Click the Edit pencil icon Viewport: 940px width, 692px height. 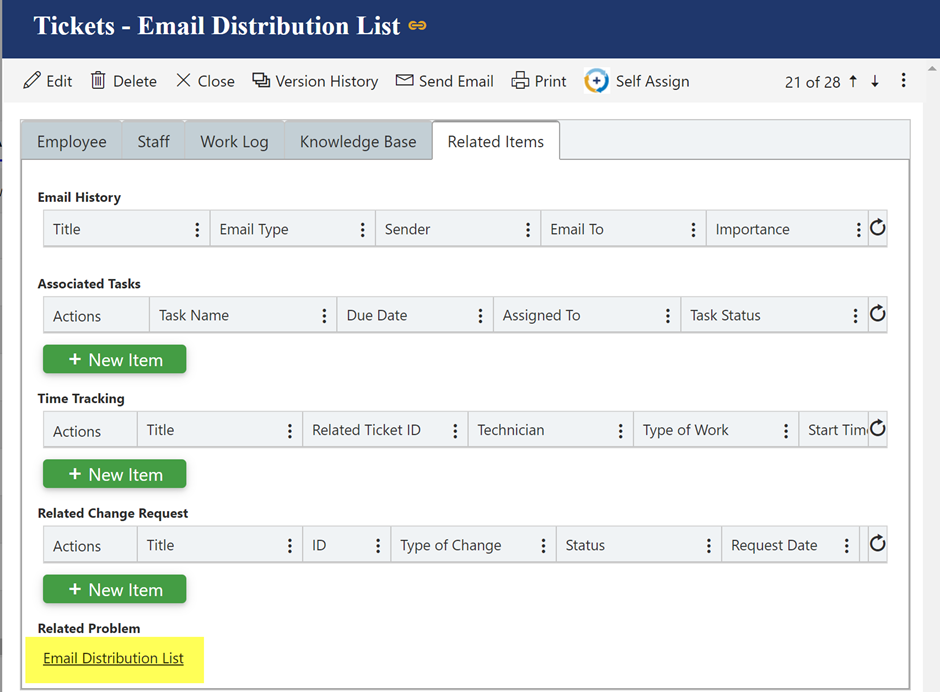(x=32, y=81)
